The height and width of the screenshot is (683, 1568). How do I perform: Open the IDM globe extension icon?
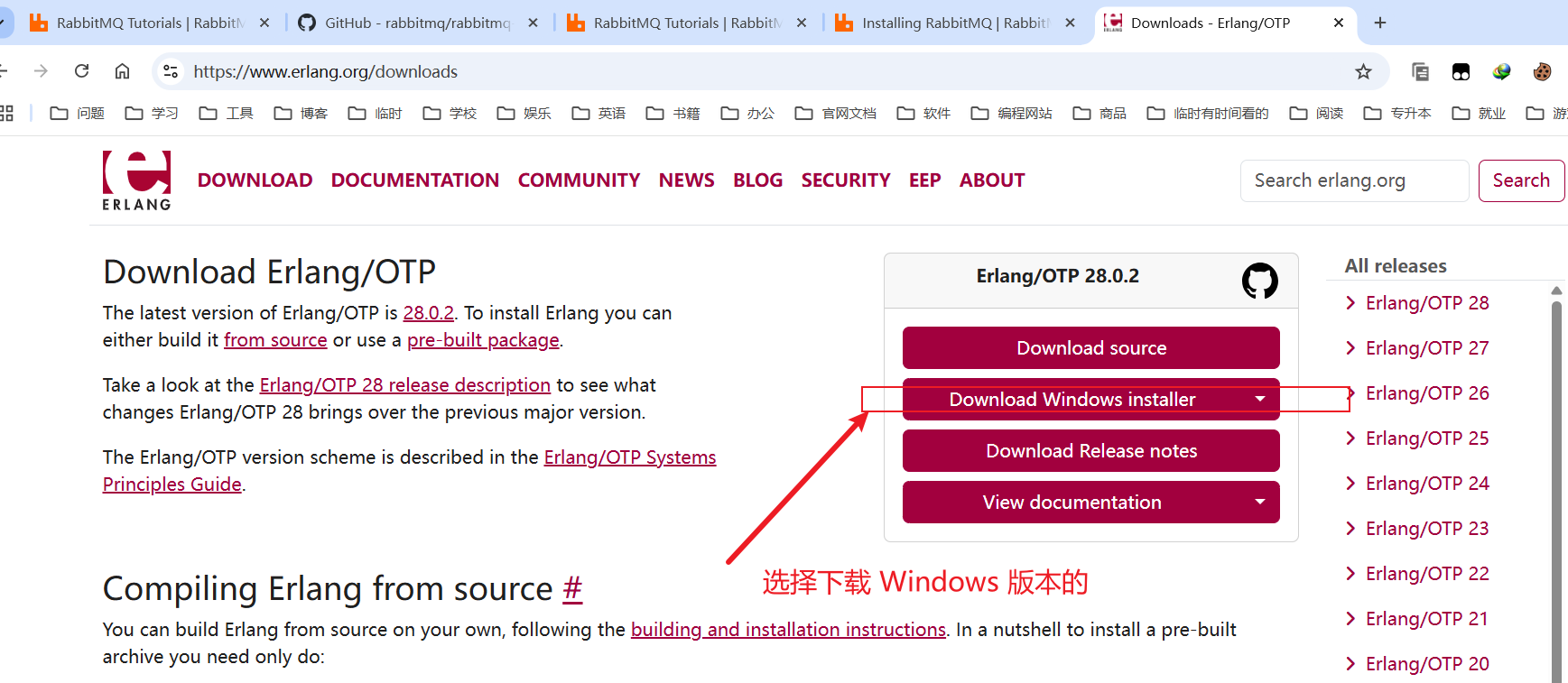pos(1501,71)
